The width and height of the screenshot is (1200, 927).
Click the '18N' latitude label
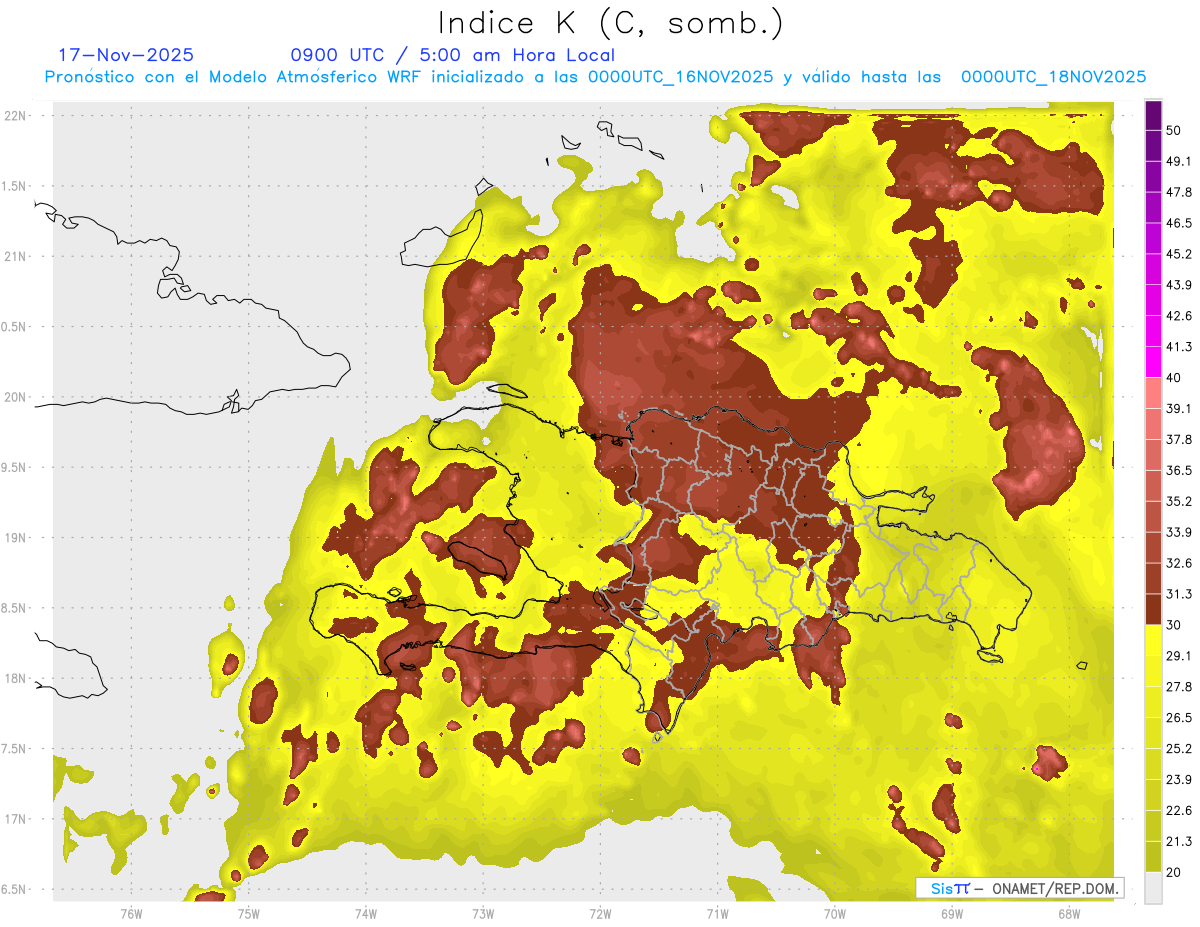point(17,678)
